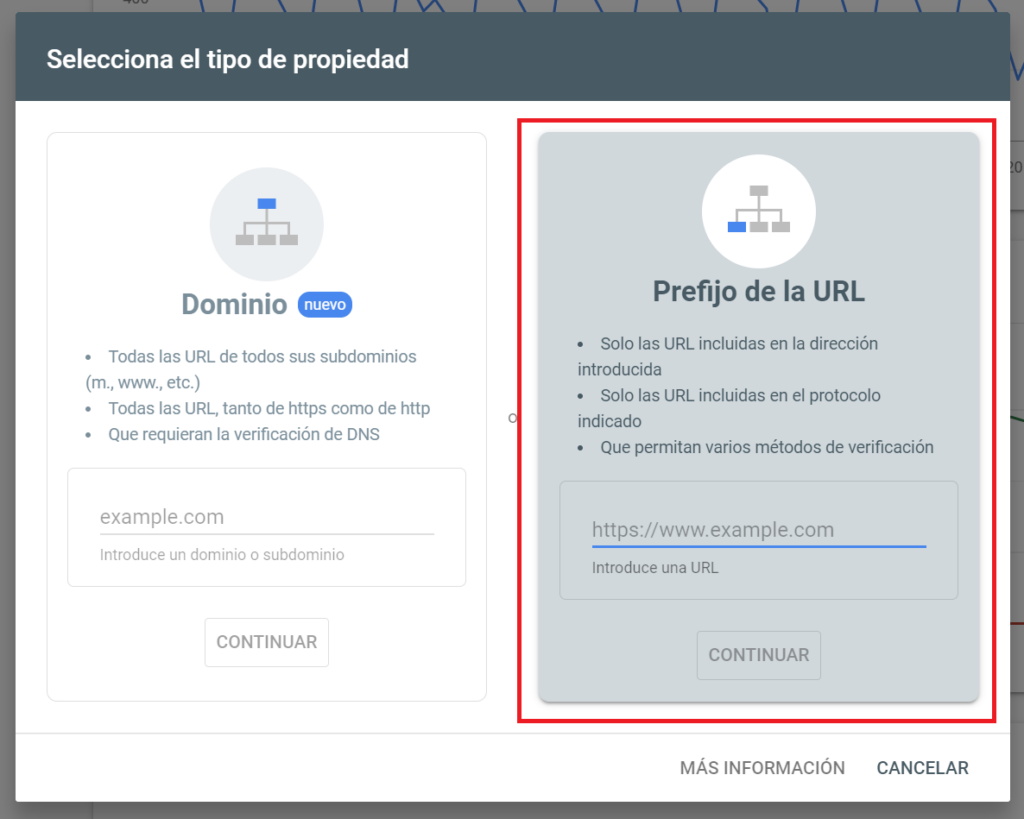This screenshot has height=819, width=1024.
Task: Click the blue 'nuevo' badge
Action: 325,305
